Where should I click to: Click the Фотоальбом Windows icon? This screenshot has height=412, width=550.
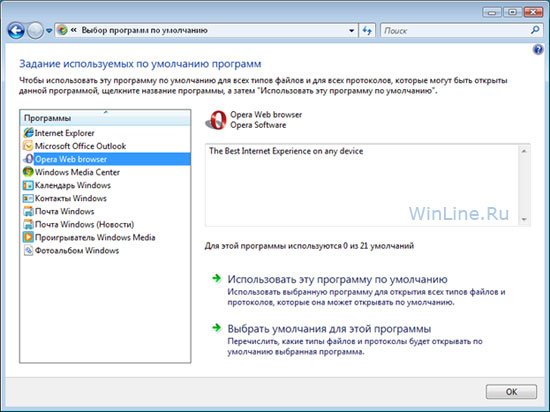pyautogui.click(x=28, y=250)
